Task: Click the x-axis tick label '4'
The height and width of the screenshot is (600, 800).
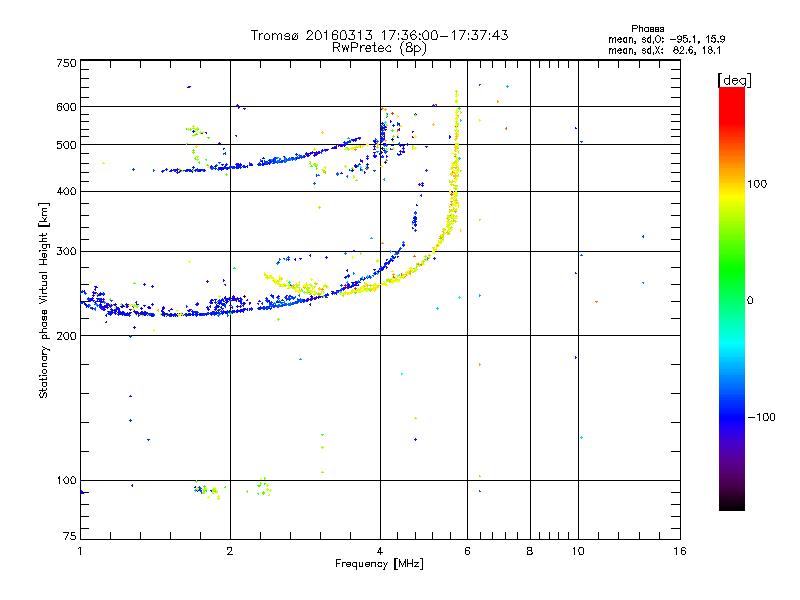Action: pos(380,551)
